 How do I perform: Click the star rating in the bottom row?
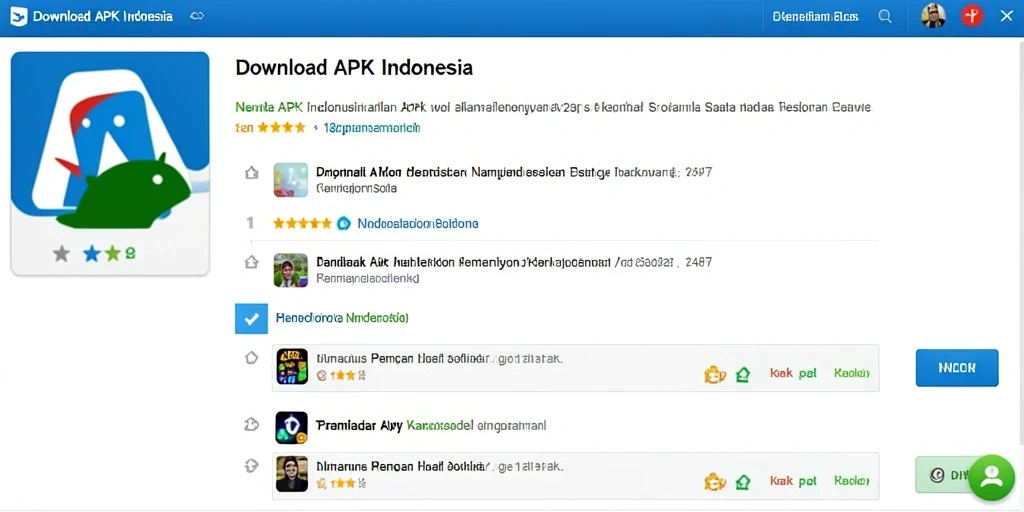coord(347,483)
